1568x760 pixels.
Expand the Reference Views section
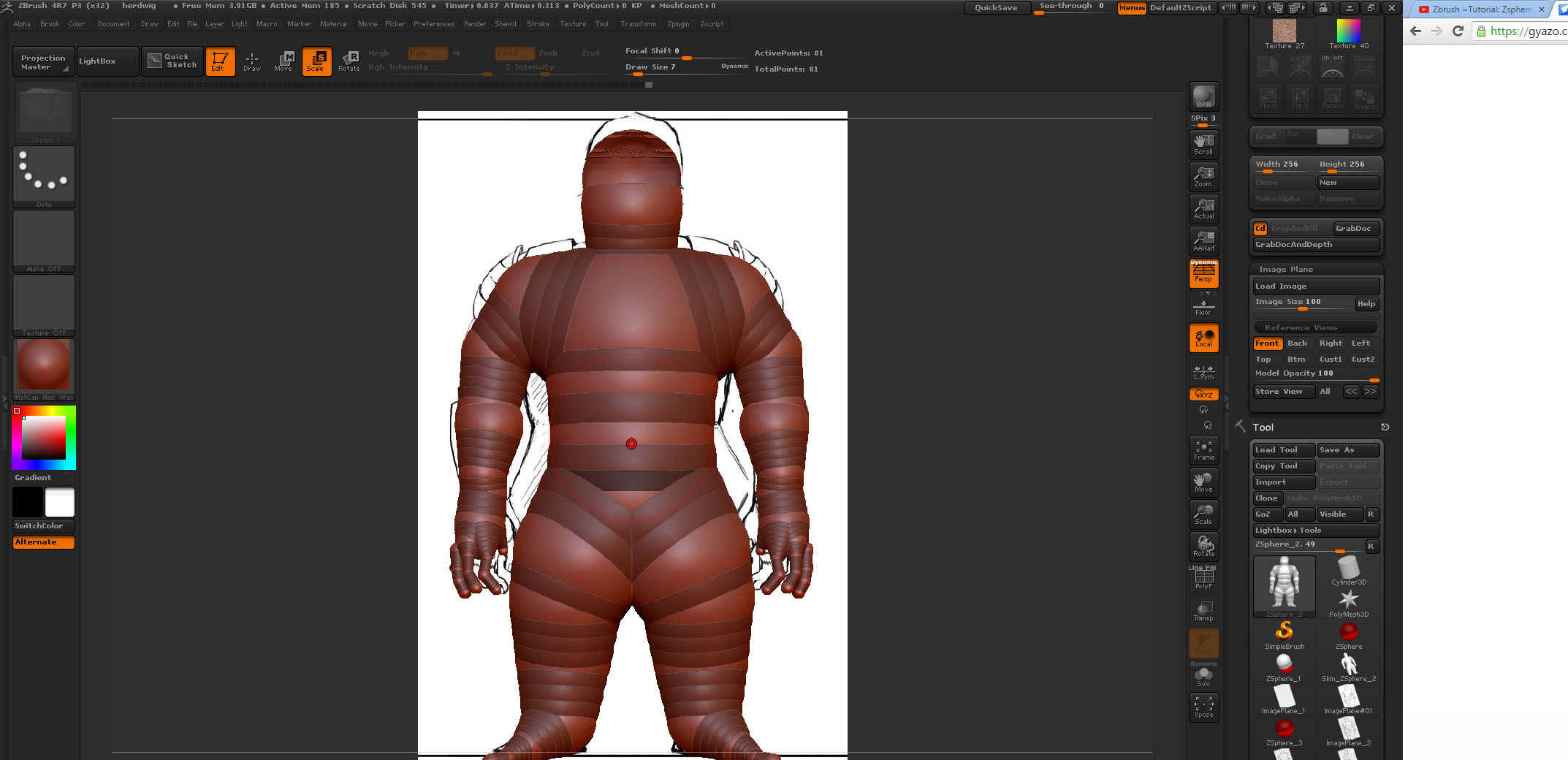click(1301, 327)
